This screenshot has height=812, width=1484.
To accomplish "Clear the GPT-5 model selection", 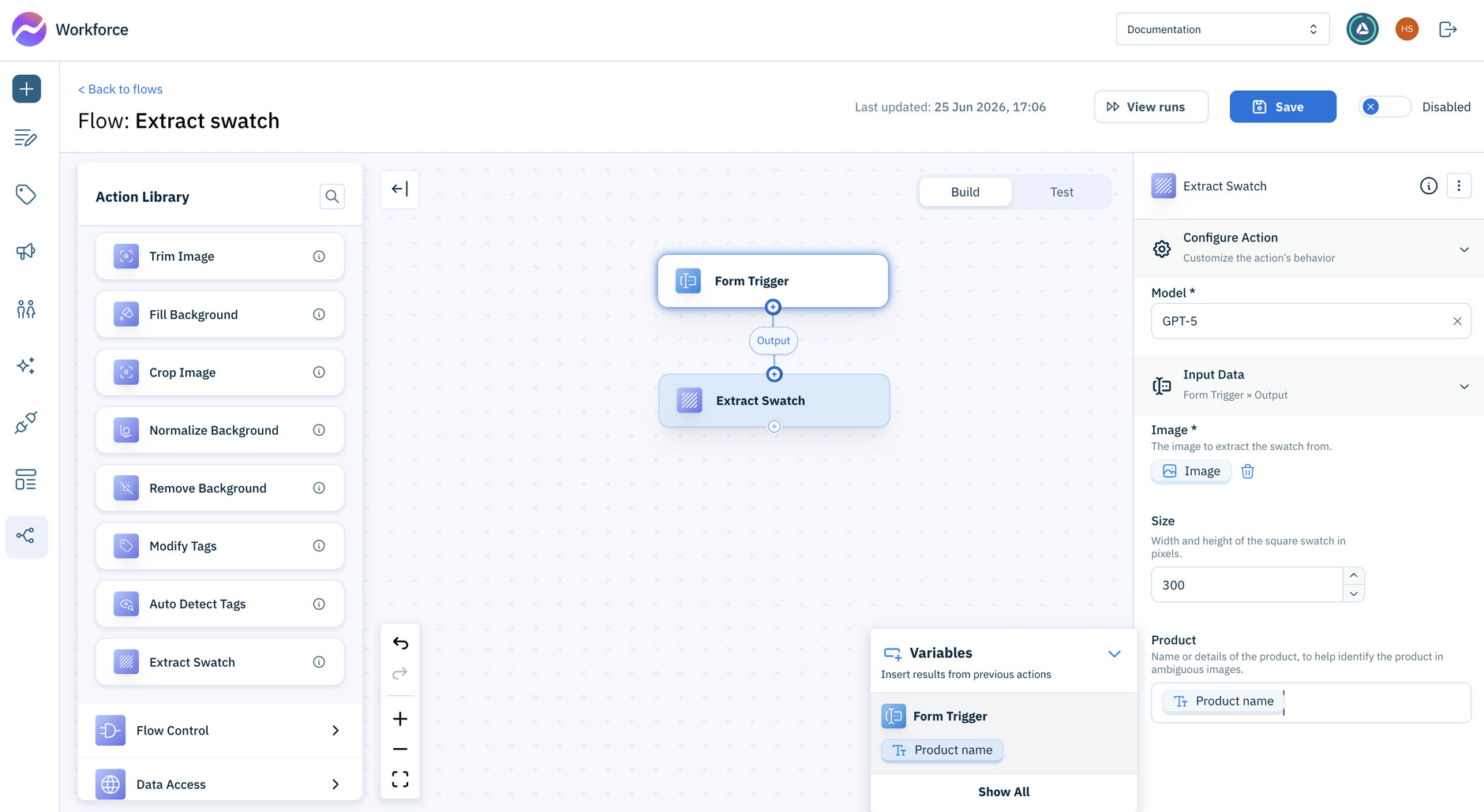I will pos(1457,321).
